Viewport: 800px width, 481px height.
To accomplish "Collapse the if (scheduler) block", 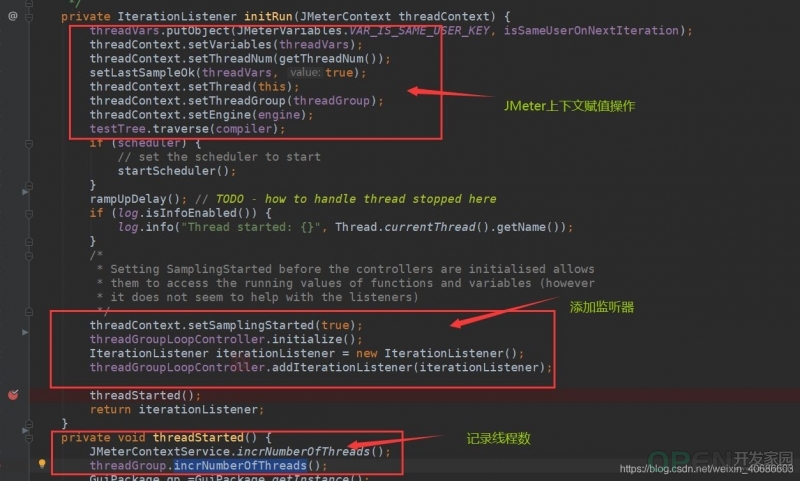I will click(29, 144).
